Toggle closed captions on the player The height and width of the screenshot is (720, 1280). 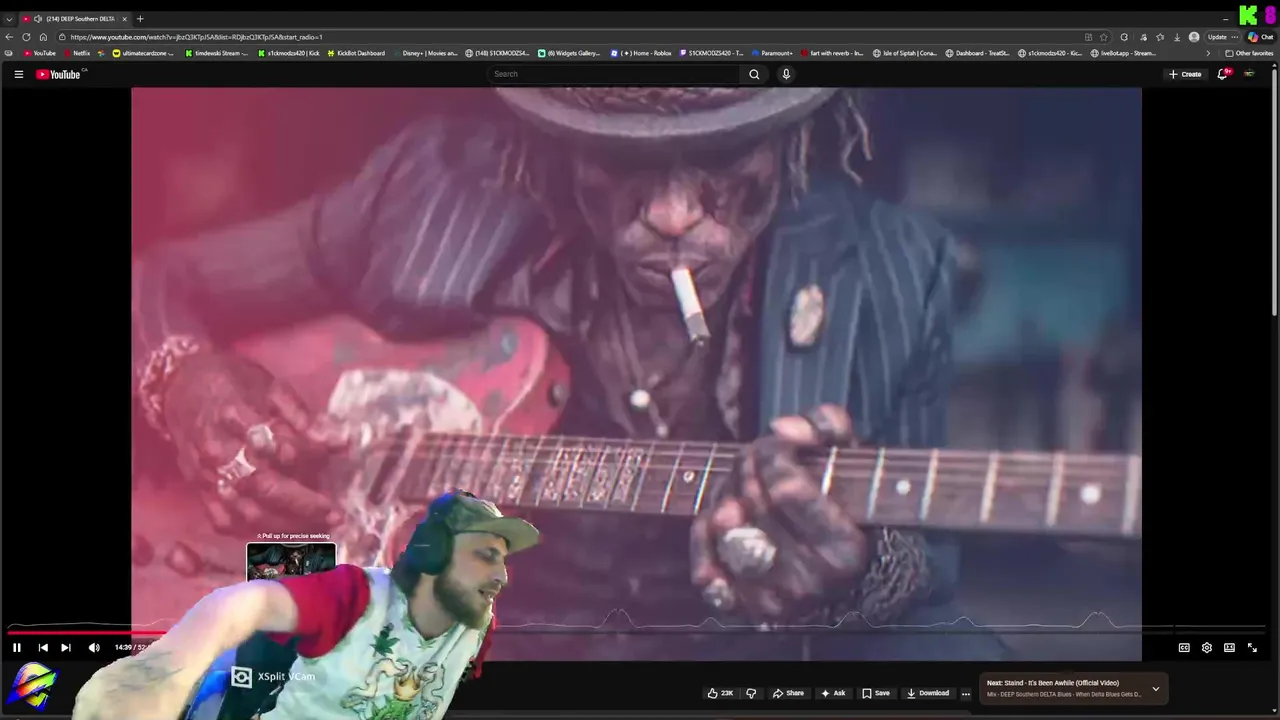click(x=1184, y=648)
